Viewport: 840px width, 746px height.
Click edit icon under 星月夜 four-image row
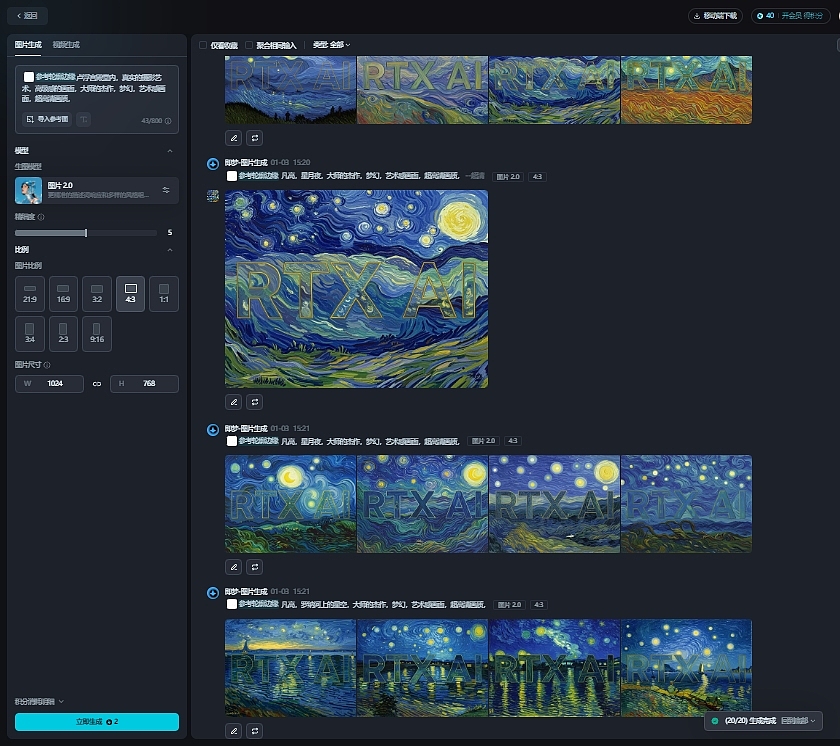pyautogui.click(x=234, y=567)
